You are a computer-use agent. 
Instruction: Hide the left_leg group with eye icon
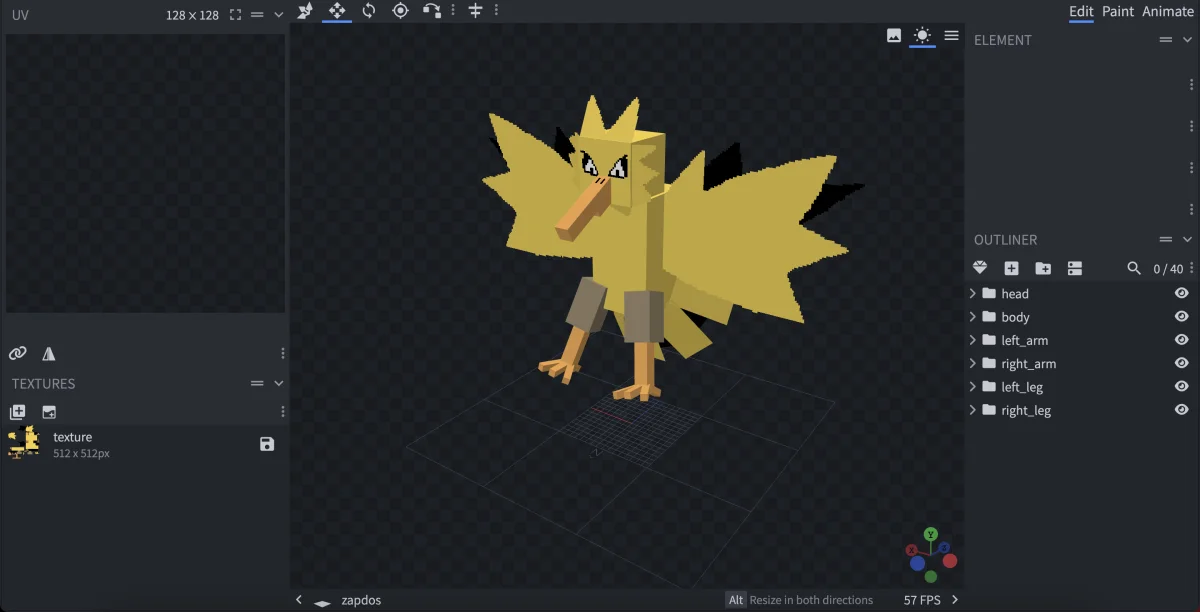pyautogui.click(x=1182, y=386)
